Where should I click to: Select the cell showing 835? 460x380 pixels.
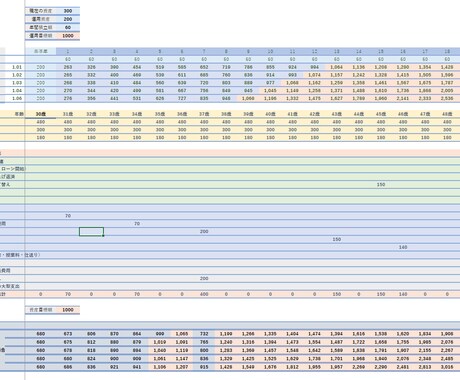204,98
